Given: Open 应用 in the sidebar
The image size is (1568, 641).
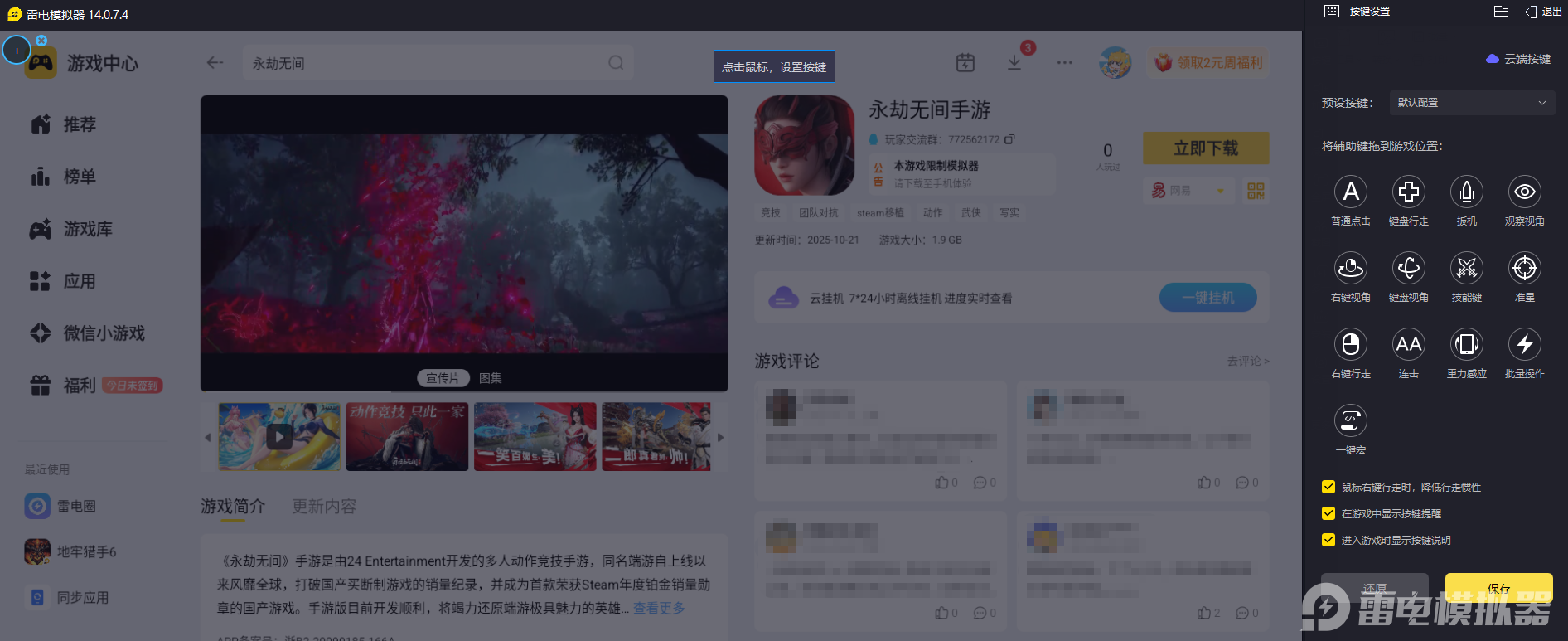Looking at the screenshot, I should (x=64, y=281).
